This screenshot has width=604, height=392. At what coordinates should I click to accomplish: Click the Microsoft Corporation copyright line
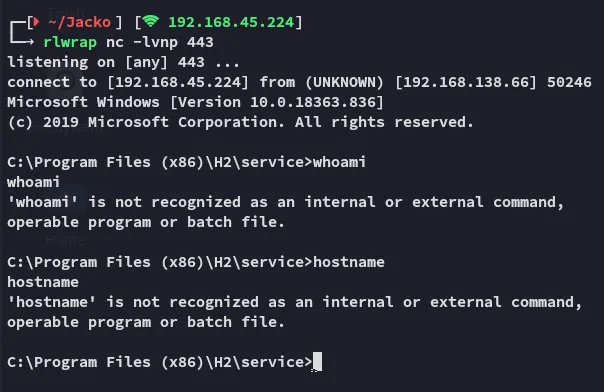(240, 122)
